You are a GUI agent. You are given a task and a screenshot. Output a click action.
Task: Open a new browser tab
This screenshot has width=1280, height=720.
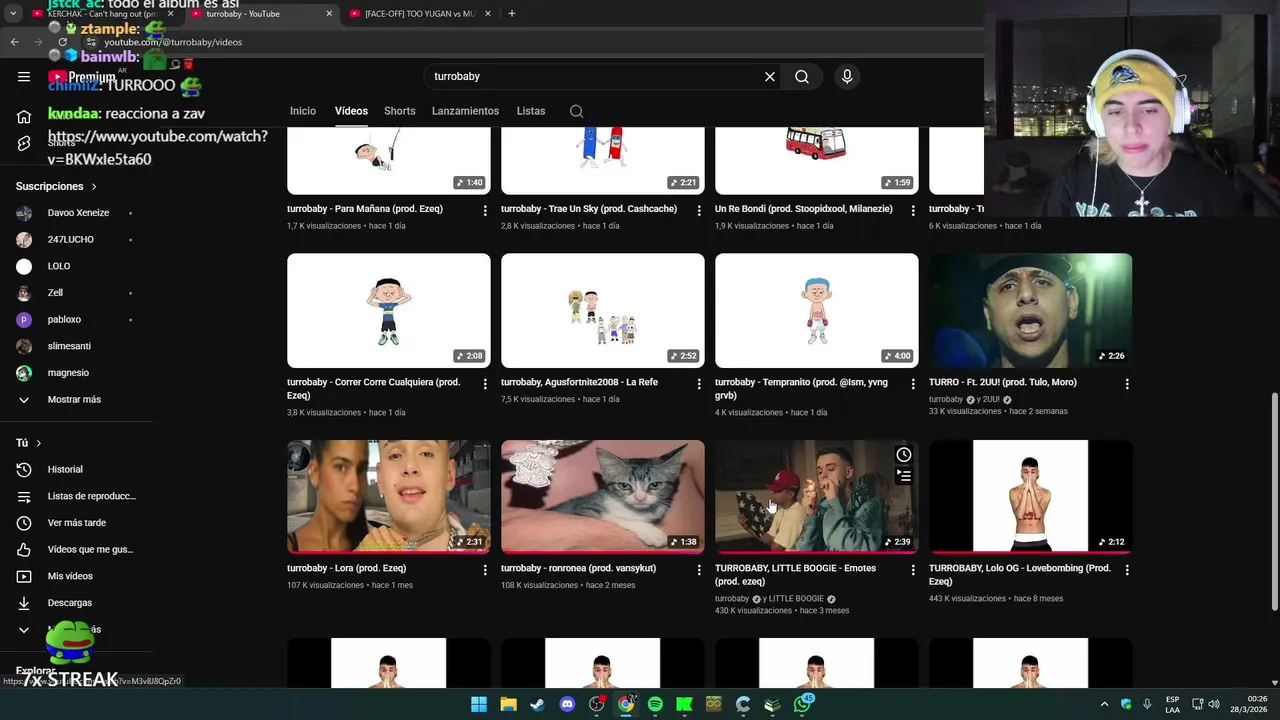512,14
